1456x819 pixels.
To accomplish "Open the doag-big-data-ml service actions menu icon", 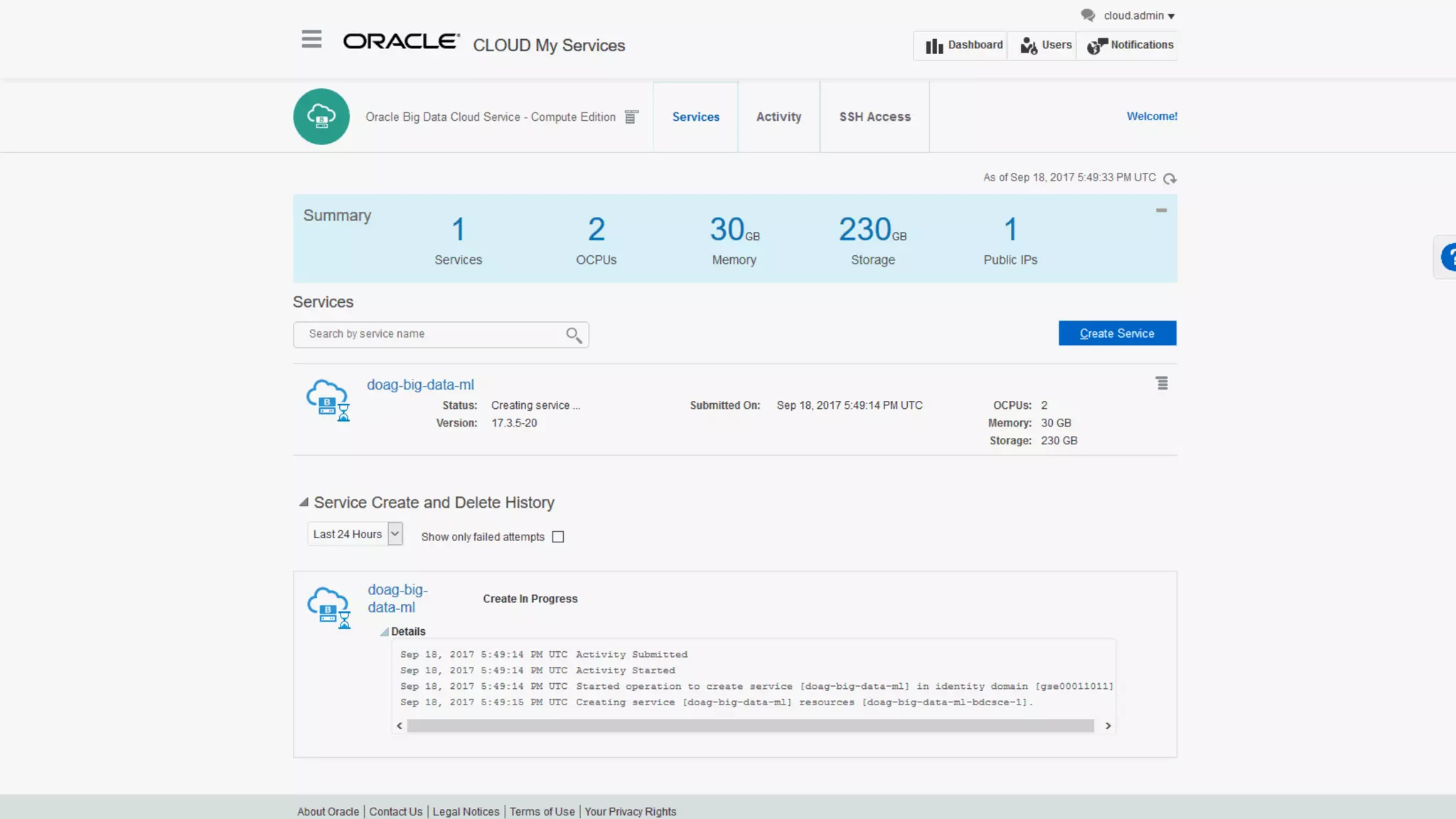I will click(1162, 384).
